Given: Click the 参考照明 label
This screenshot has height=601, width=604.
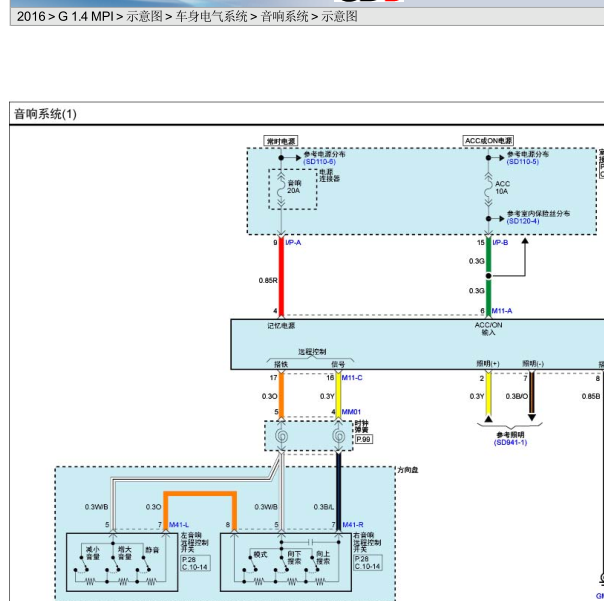Looking at the screenshot, I should tap(510, 435).
